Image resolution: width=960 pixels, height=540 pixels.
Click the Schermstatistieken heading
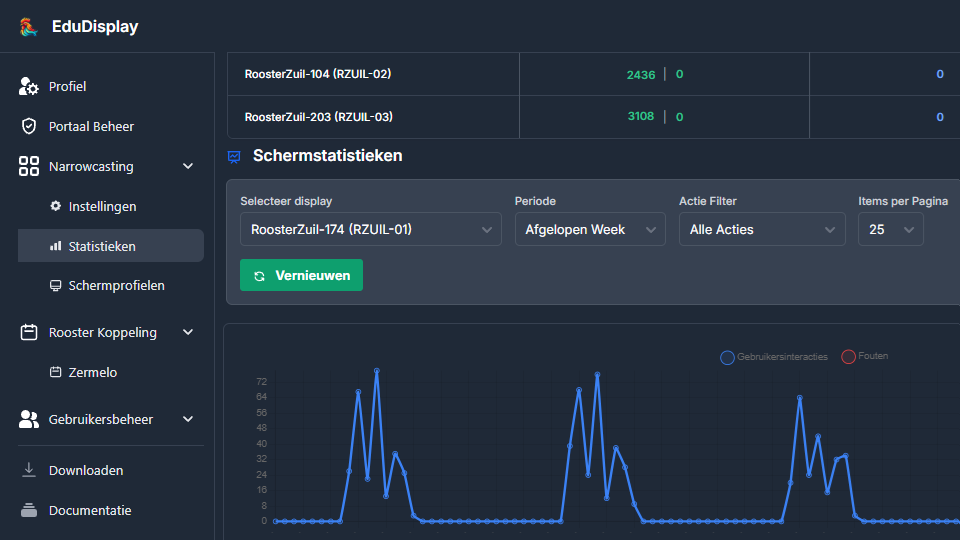(x=328, y=156)
